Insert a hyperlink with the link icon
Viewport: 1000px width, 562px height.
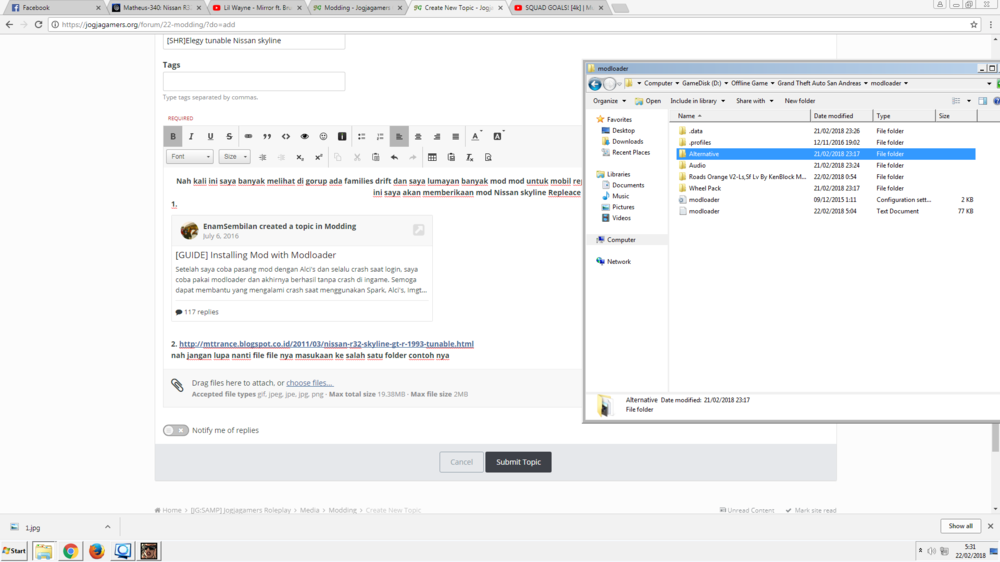click(248, 137)
